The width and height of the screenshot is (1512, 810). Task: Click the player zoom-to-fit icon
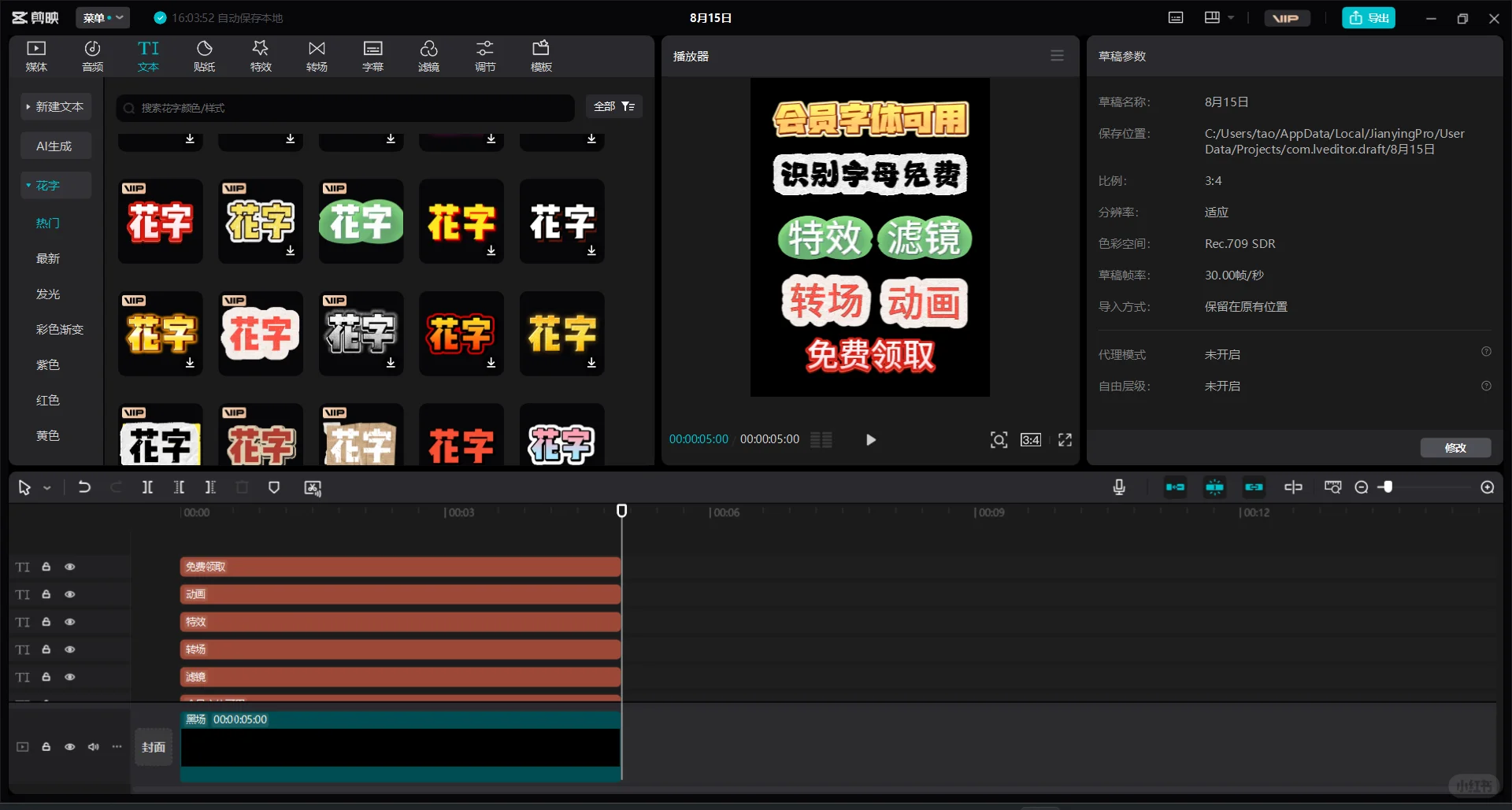(999, 439)
